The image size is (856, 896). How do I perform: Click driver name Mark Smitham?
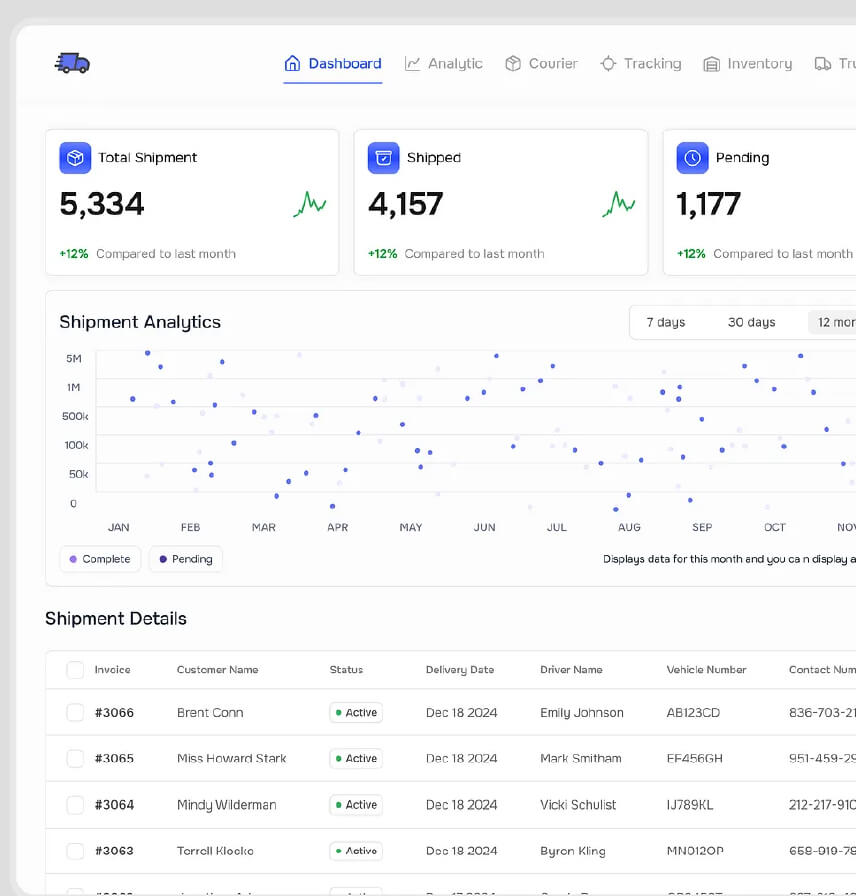tap(581, 758)
